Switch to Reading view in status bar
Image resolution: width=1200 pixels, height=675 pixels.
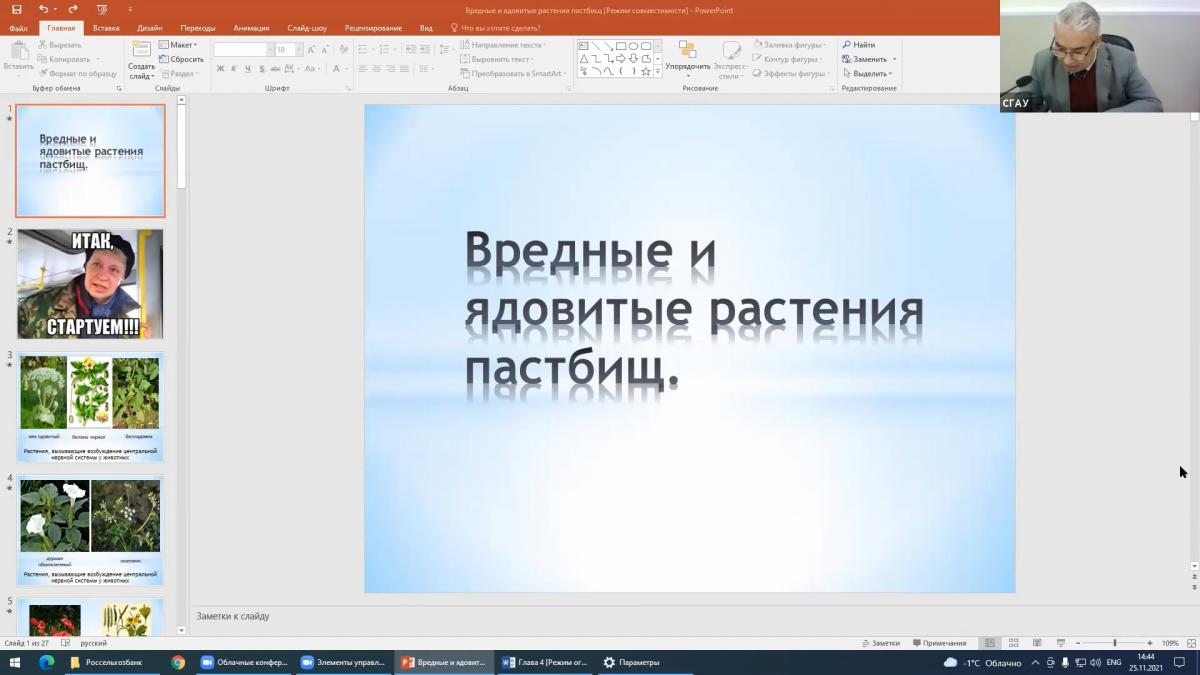click(1036, 643)
